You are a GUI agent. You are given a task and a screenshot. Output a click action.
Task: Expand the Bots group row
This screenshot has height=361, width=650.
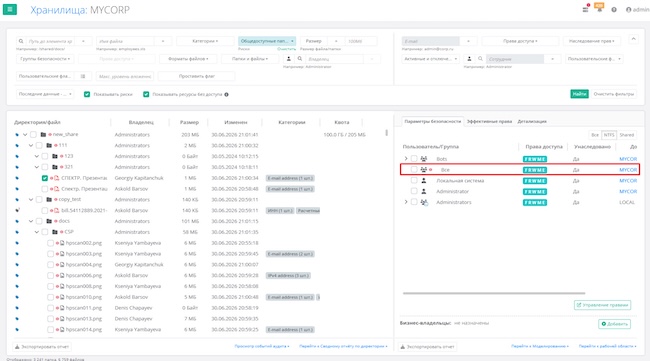click(x=406, y=159)
